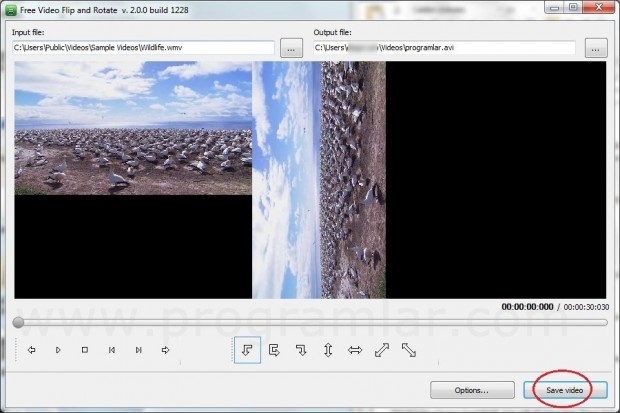Select rotate left 90 degrees icon
The image size is (620, 413).
pos(248,350)
